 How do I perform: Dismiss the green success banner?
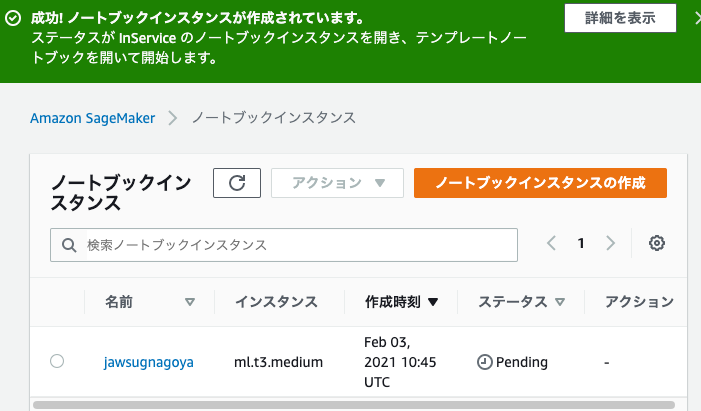coord(697,18)
